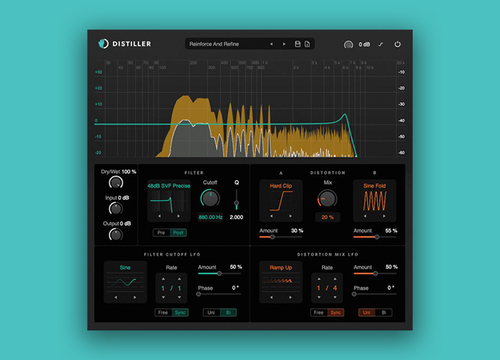Open the Hard Clip distortion A selector
This screenshot has width=500, height=360.
pos(281,186)
